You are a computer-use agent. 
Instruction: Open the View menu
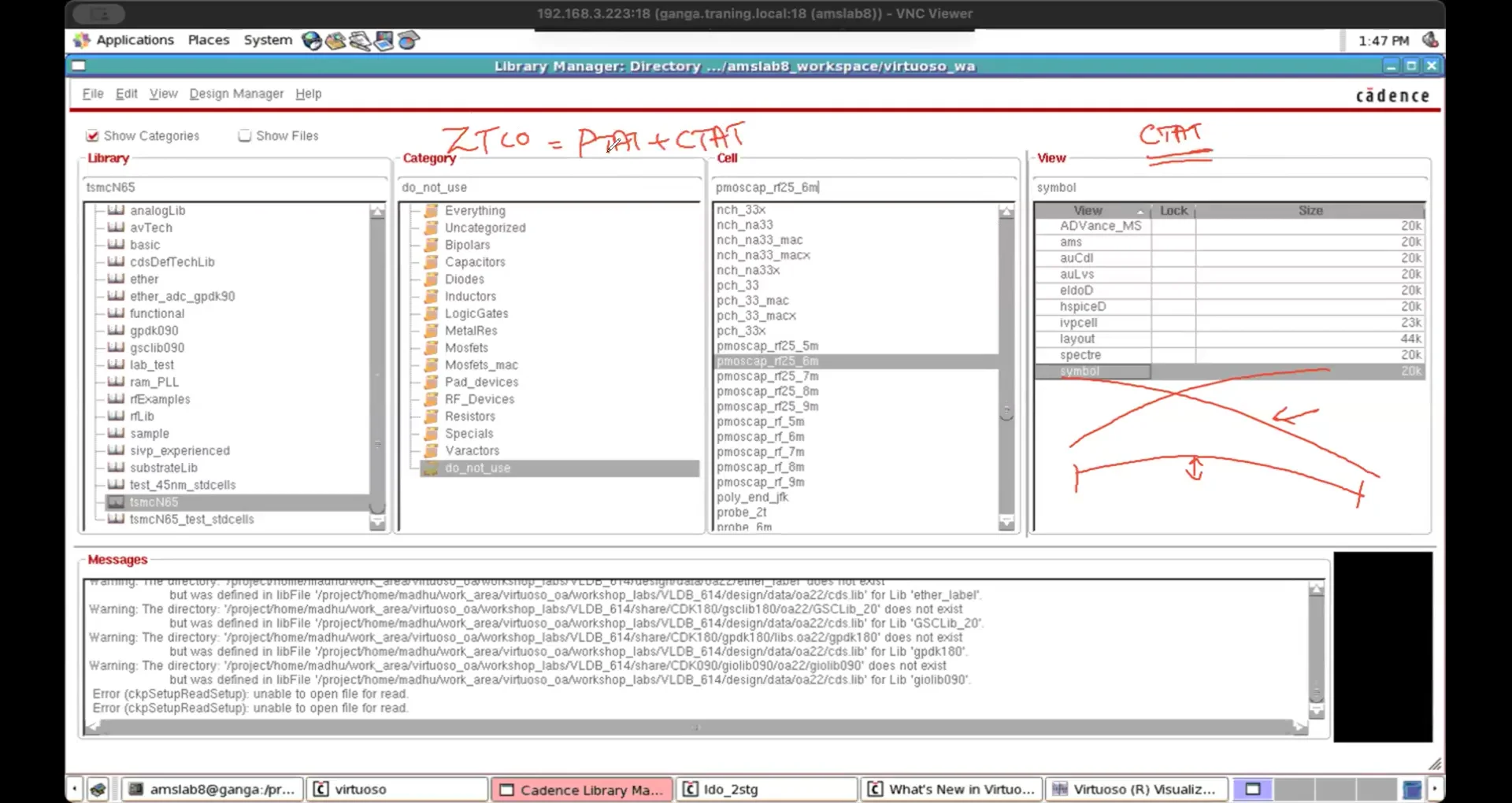[x=164, y=94]
